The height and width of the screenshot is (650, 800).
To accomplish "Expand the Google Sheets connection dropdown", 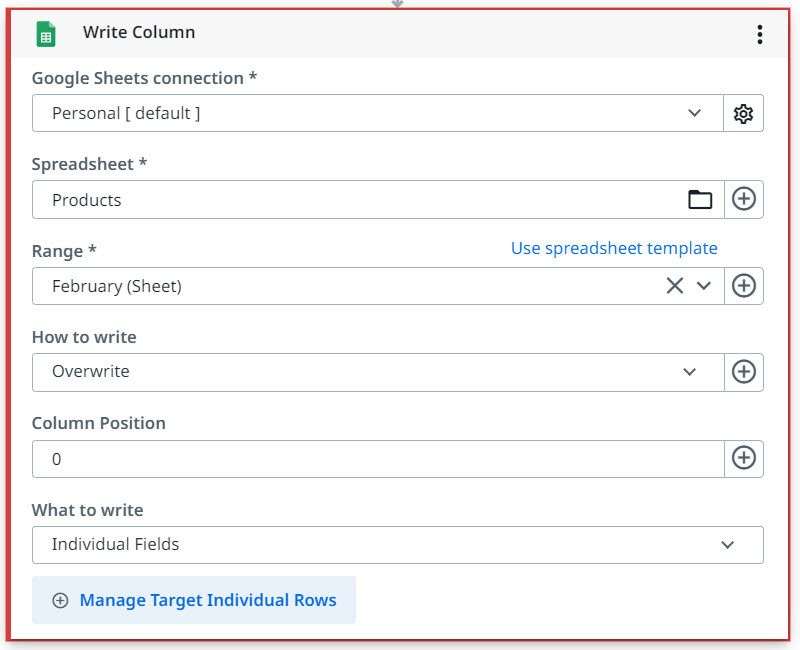I will click(695, 114).
